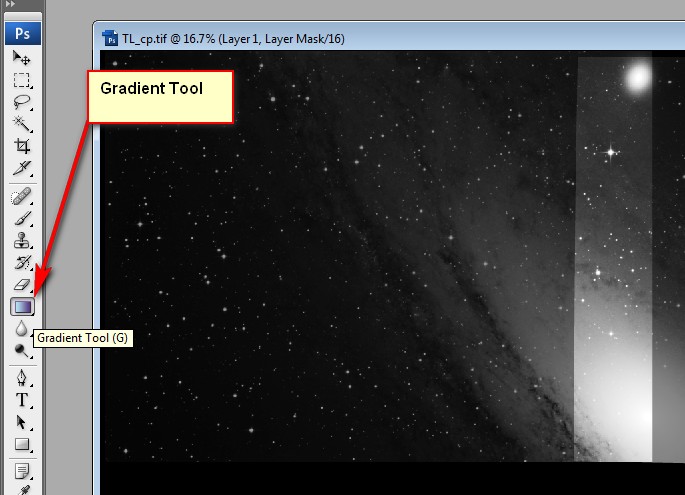Activate the Horizontal Type tool
The image size is (685, 495).
(22, 400)
